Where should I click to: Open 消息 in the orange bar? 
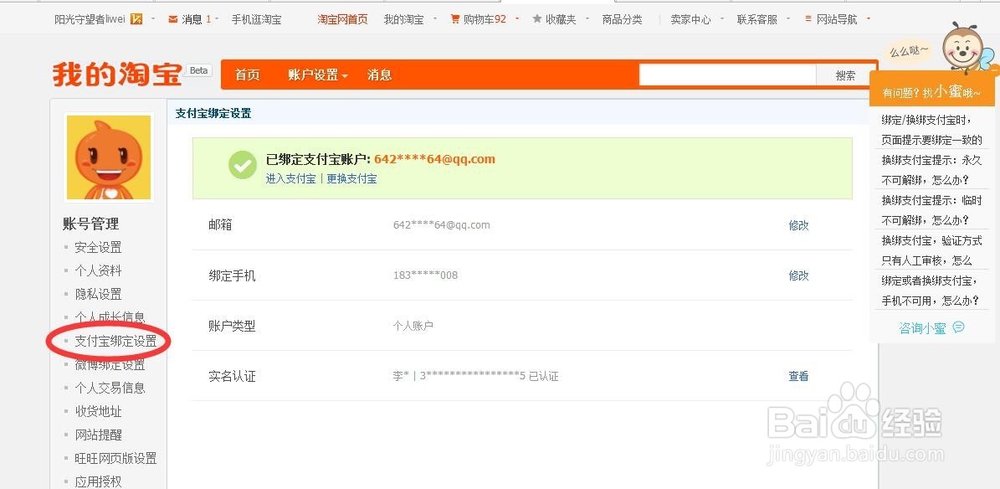point(379,75)
